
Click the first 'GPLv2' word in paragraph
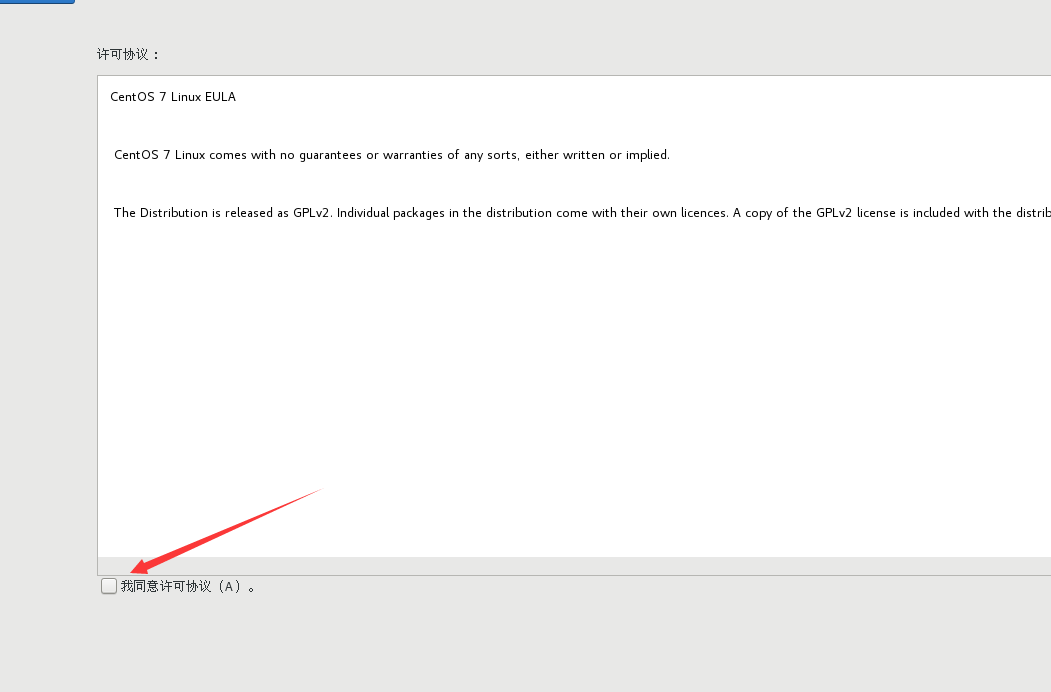click(312, 213)
